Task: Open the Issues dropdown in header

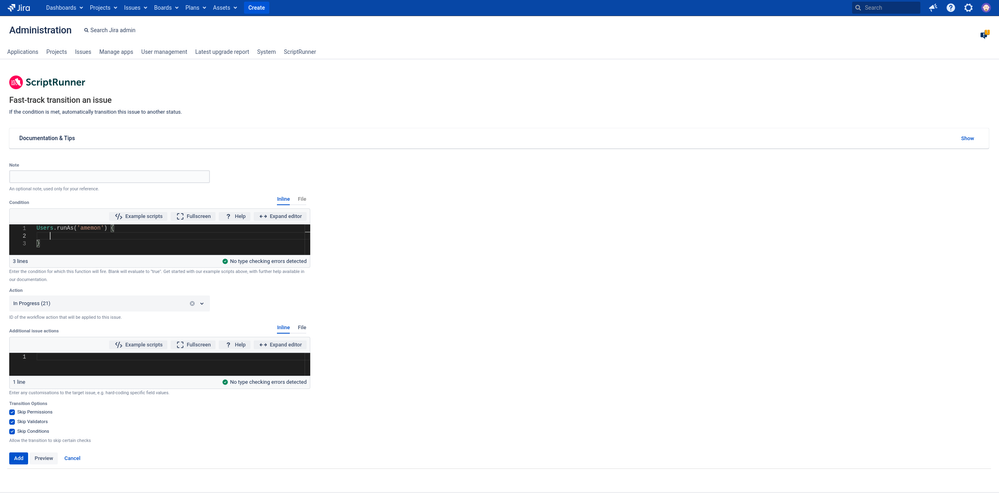Action: 136,8
